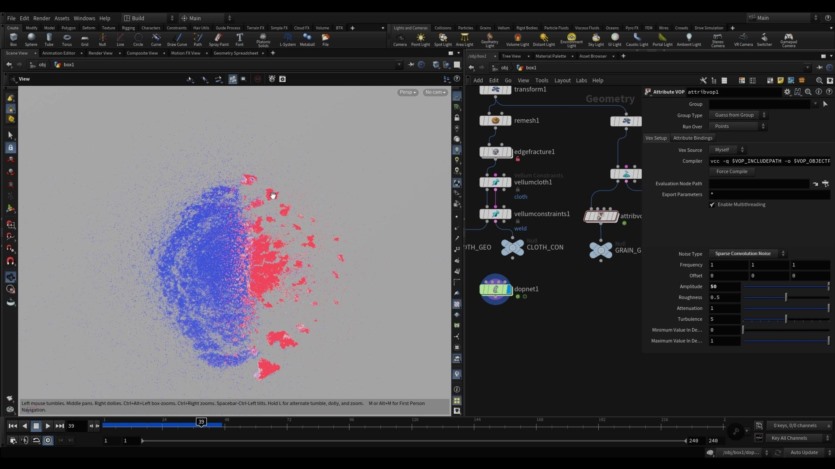The height and width of the screenshot is (469, 835).
Task: Add an Area Light from shelf
Action: 464,40
